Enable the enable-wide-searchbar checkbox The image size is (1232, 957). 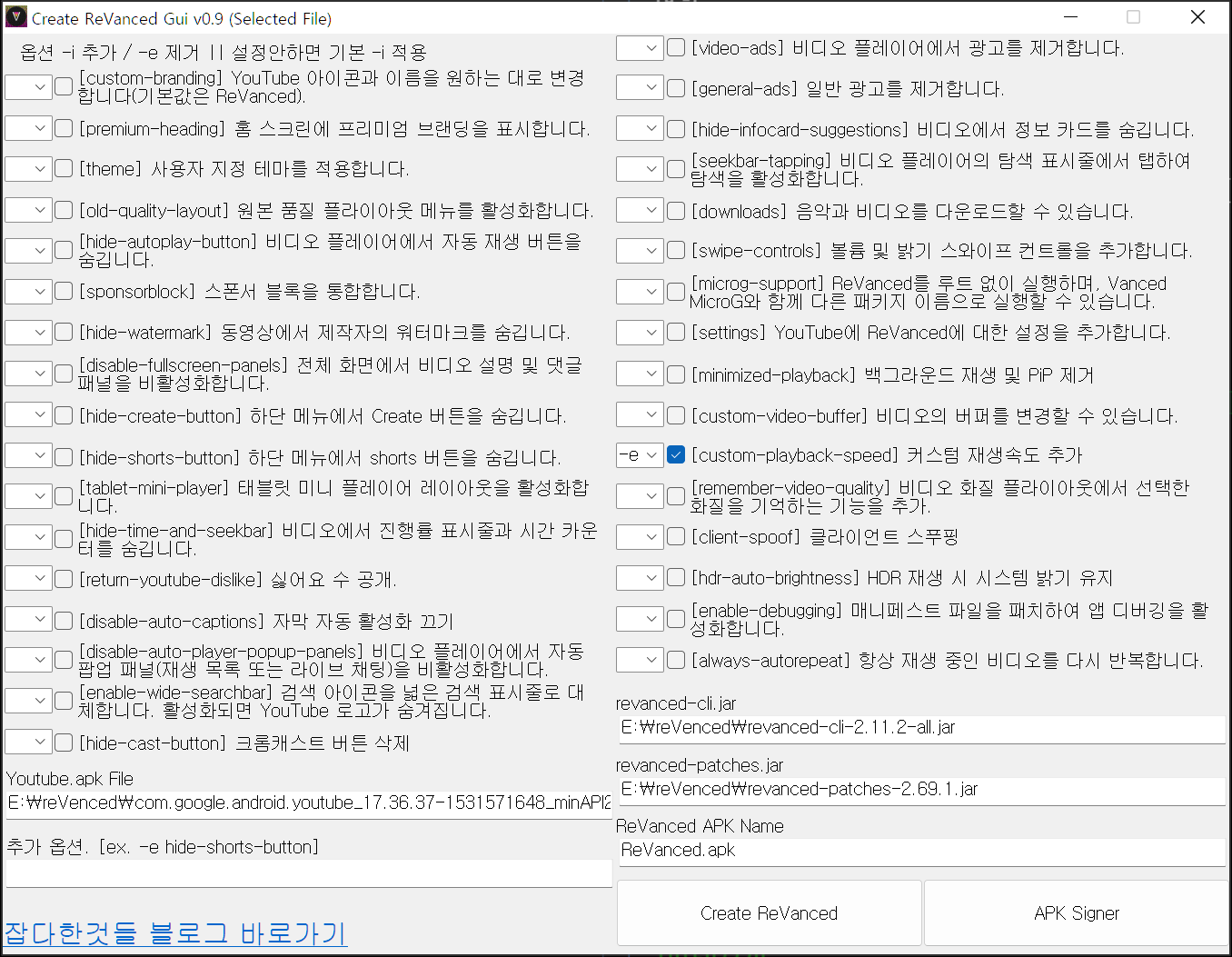64,701
